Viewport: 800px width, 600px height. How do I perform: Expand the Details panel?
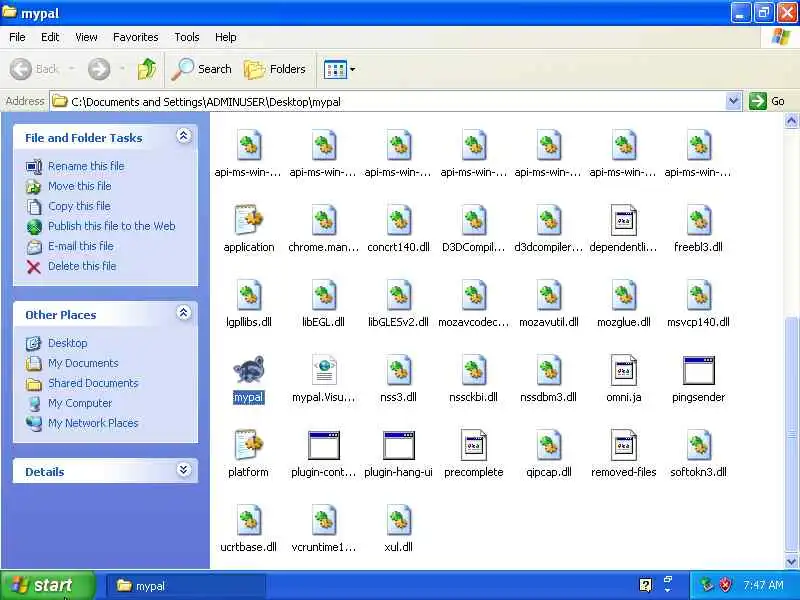(184, 470)
